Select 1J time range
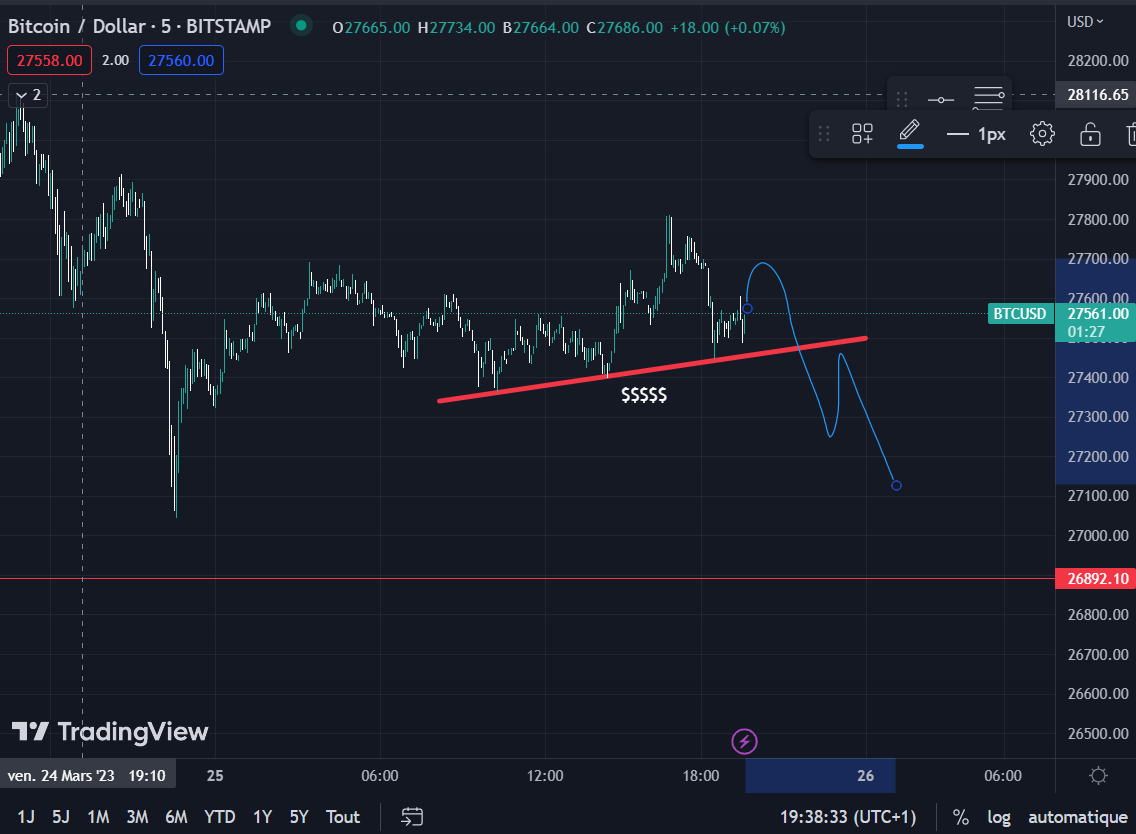1136x834 pixels. click(x=26, y=817)
